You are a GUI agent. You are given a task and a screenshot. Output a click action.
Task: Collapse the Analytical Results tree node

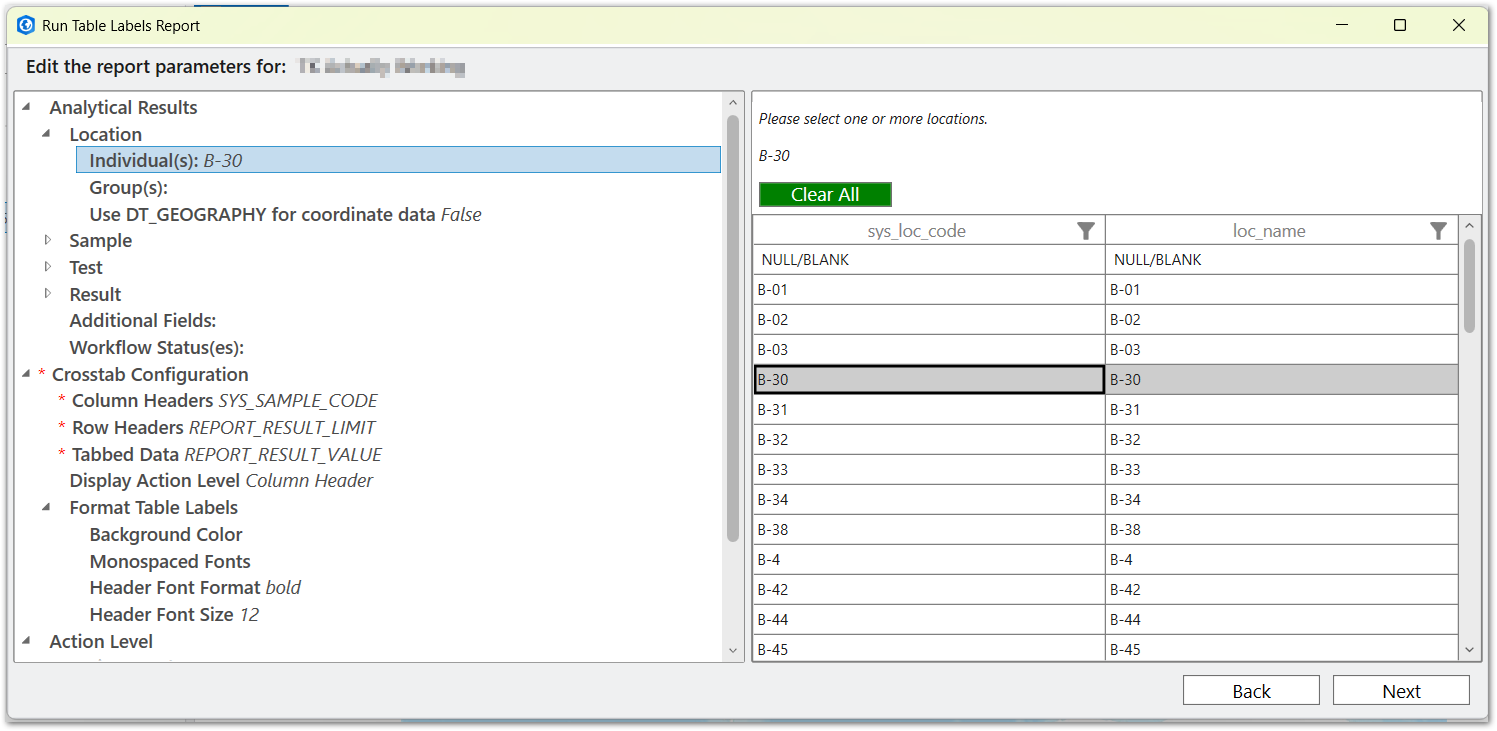(x=26, y=107)
